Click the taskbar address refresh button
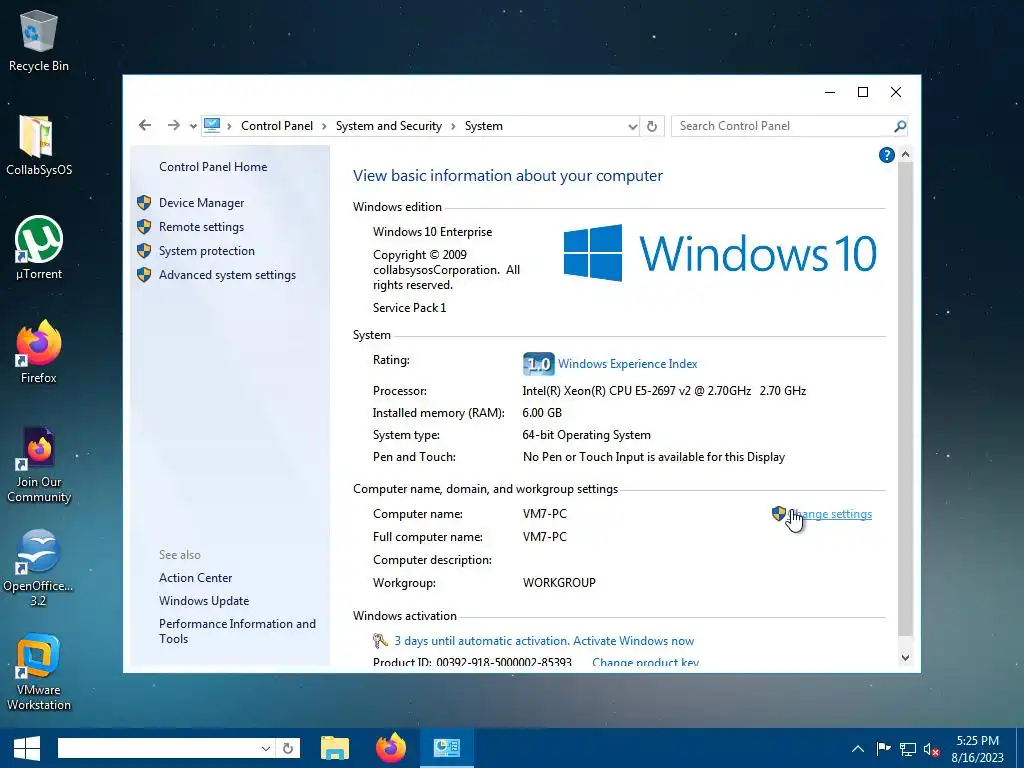The width and height of the screenshot is (1024, 768). tap(288, 748)
